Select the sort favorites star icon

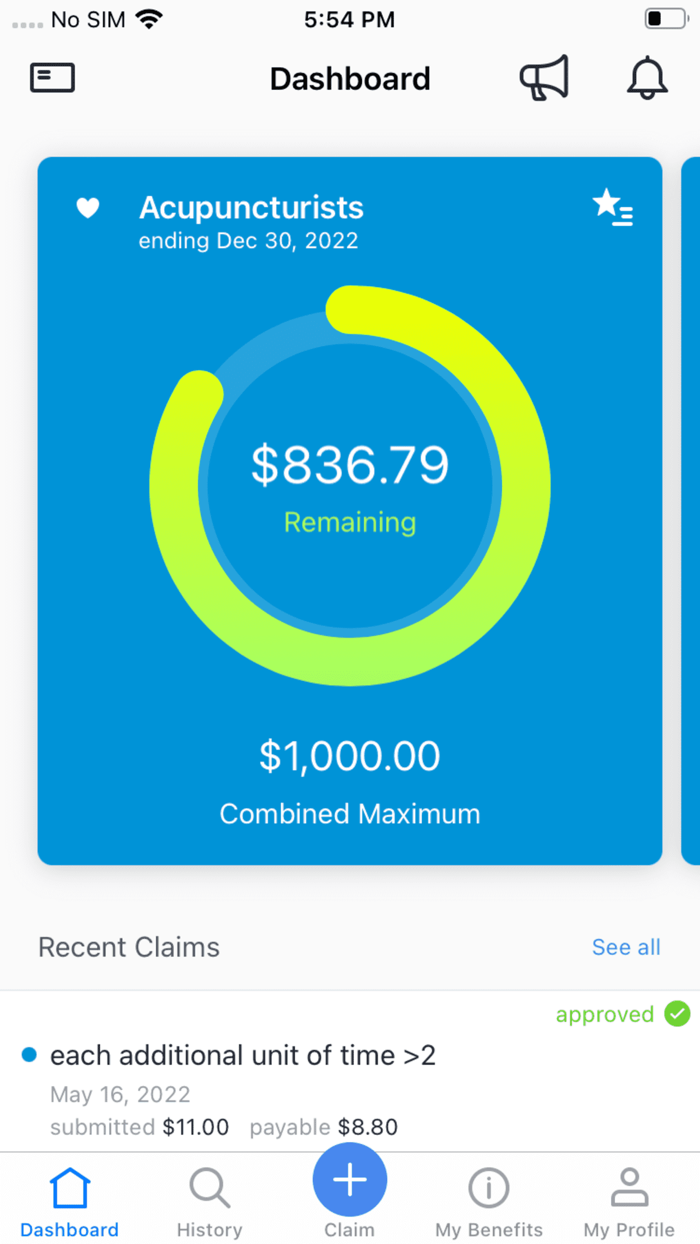(614, 209)
